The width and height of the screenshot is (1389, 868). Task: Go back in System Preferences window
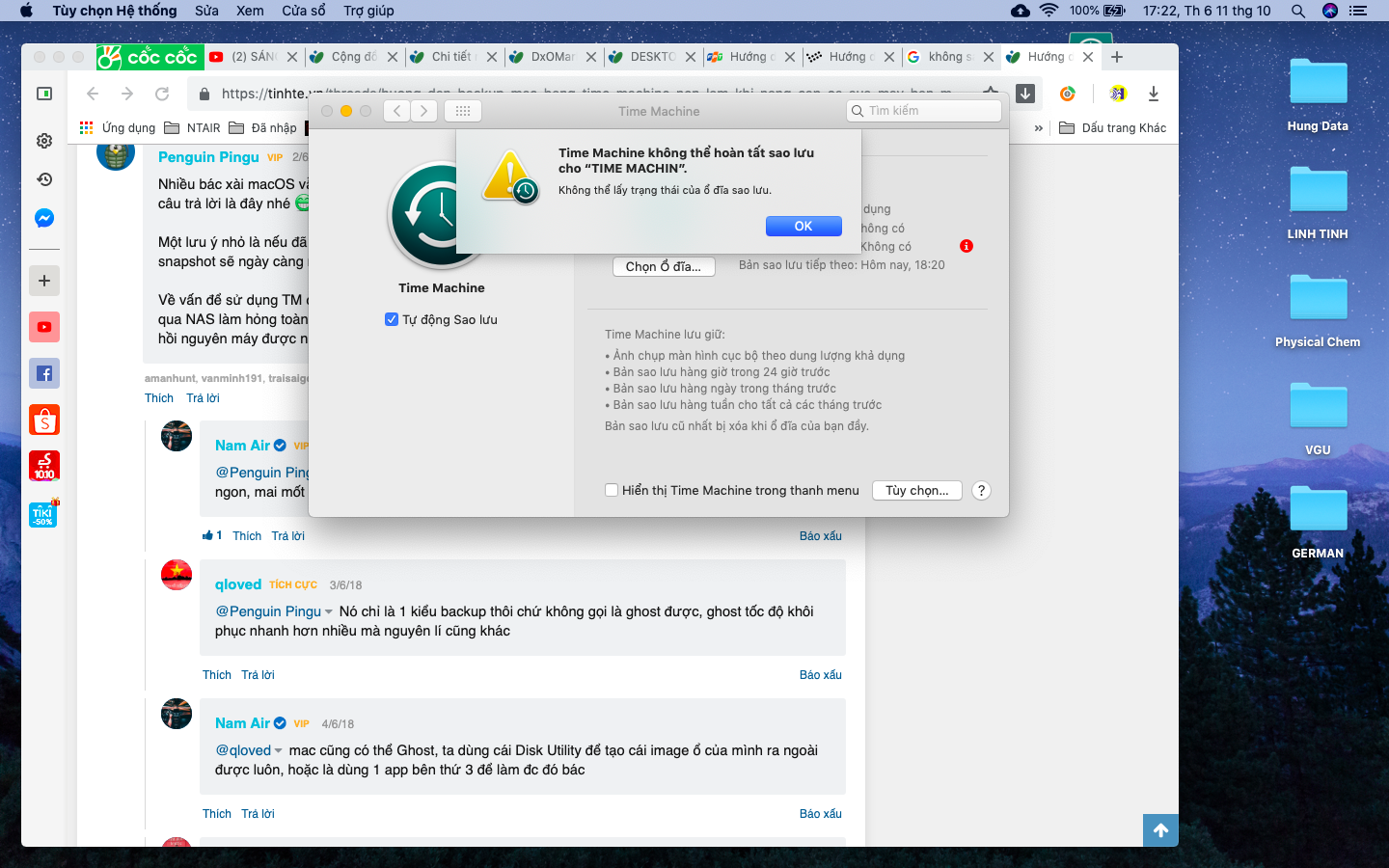(396, 111)
